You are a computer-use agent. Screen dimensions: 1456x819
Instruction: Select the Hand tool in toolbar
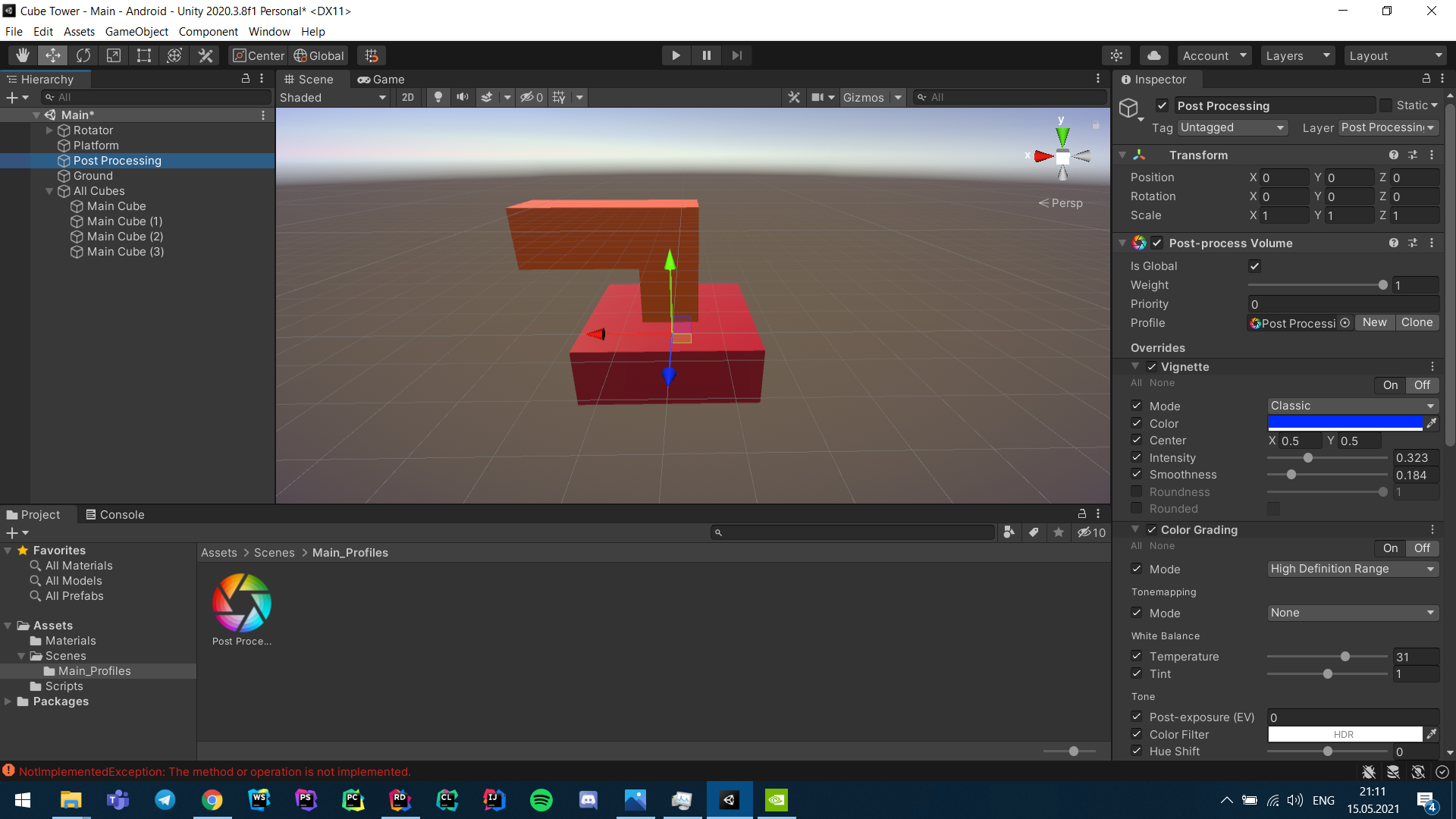23,55
